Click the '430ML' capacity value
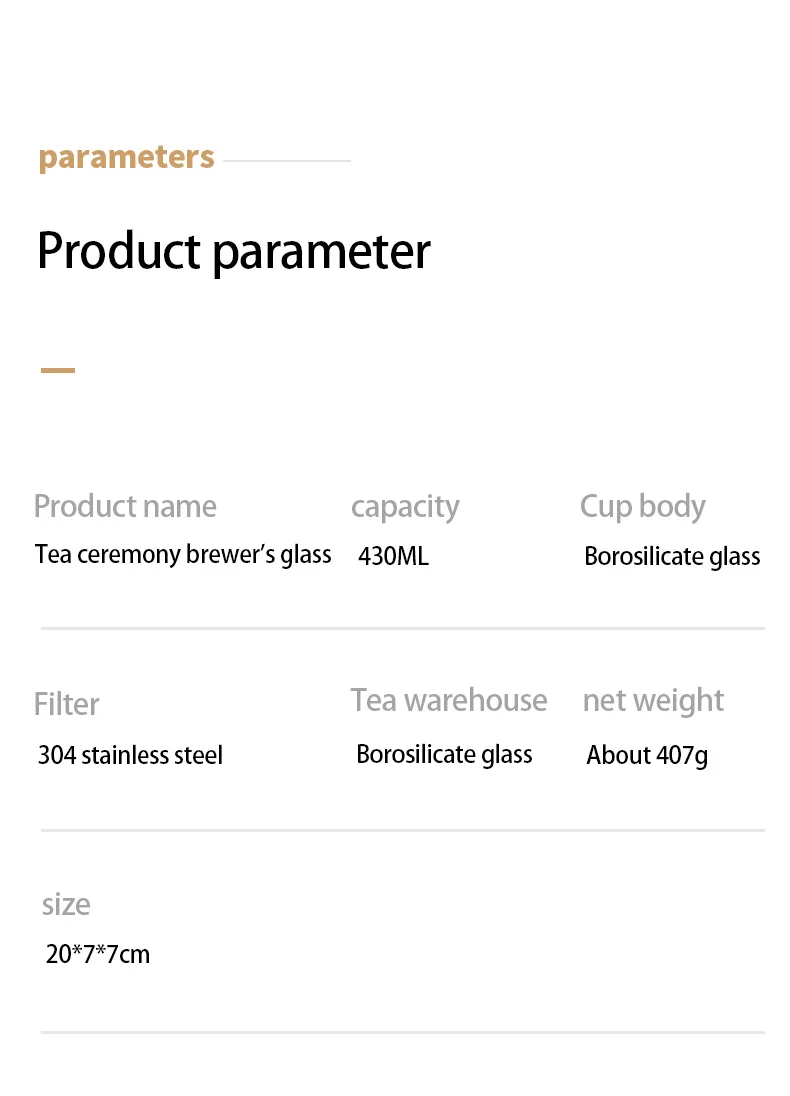The height and width of the screenshot is (1096, 790). [394, 556]
